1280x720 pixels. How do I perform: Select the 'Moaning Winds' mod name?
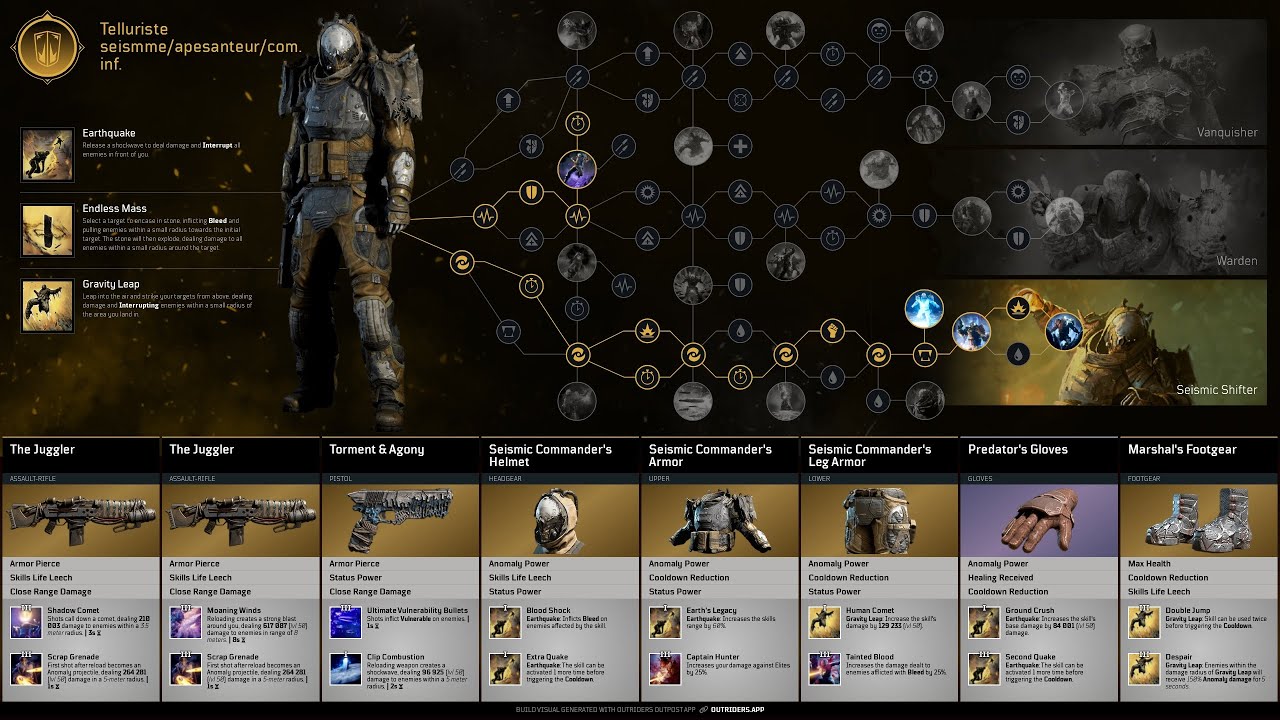pyautogui.click(x=232, y=611)
